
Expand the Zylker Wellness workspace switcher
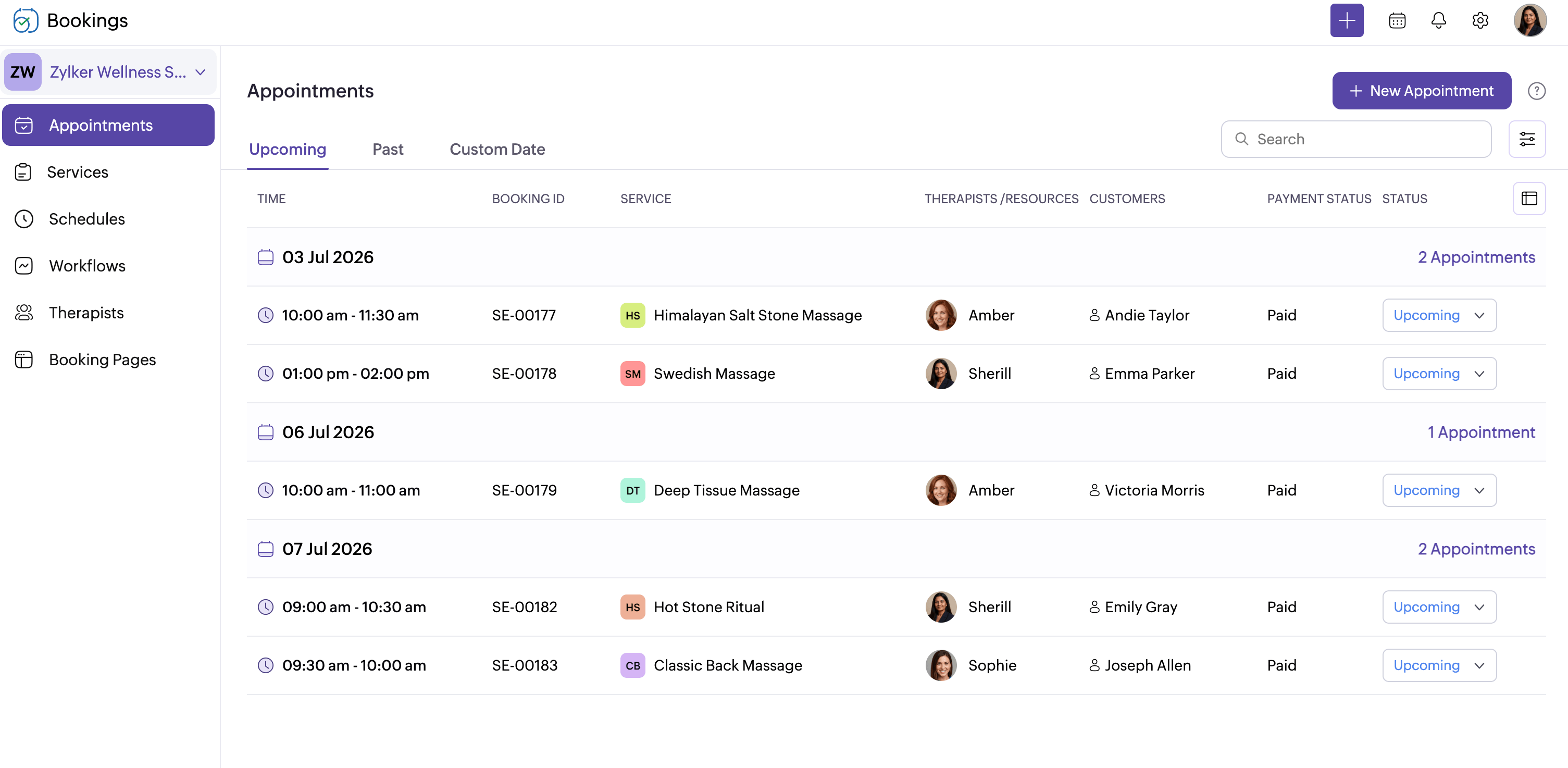click(x=109, y=72)
